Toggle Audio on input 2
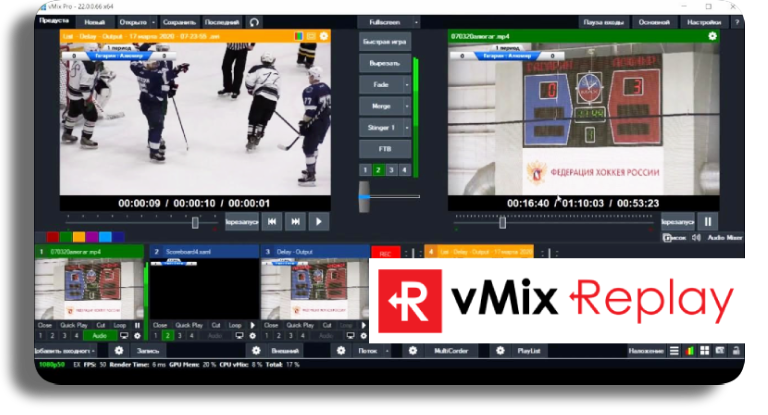The width and height of the screenshot is (768, 415). coord(215,336)
